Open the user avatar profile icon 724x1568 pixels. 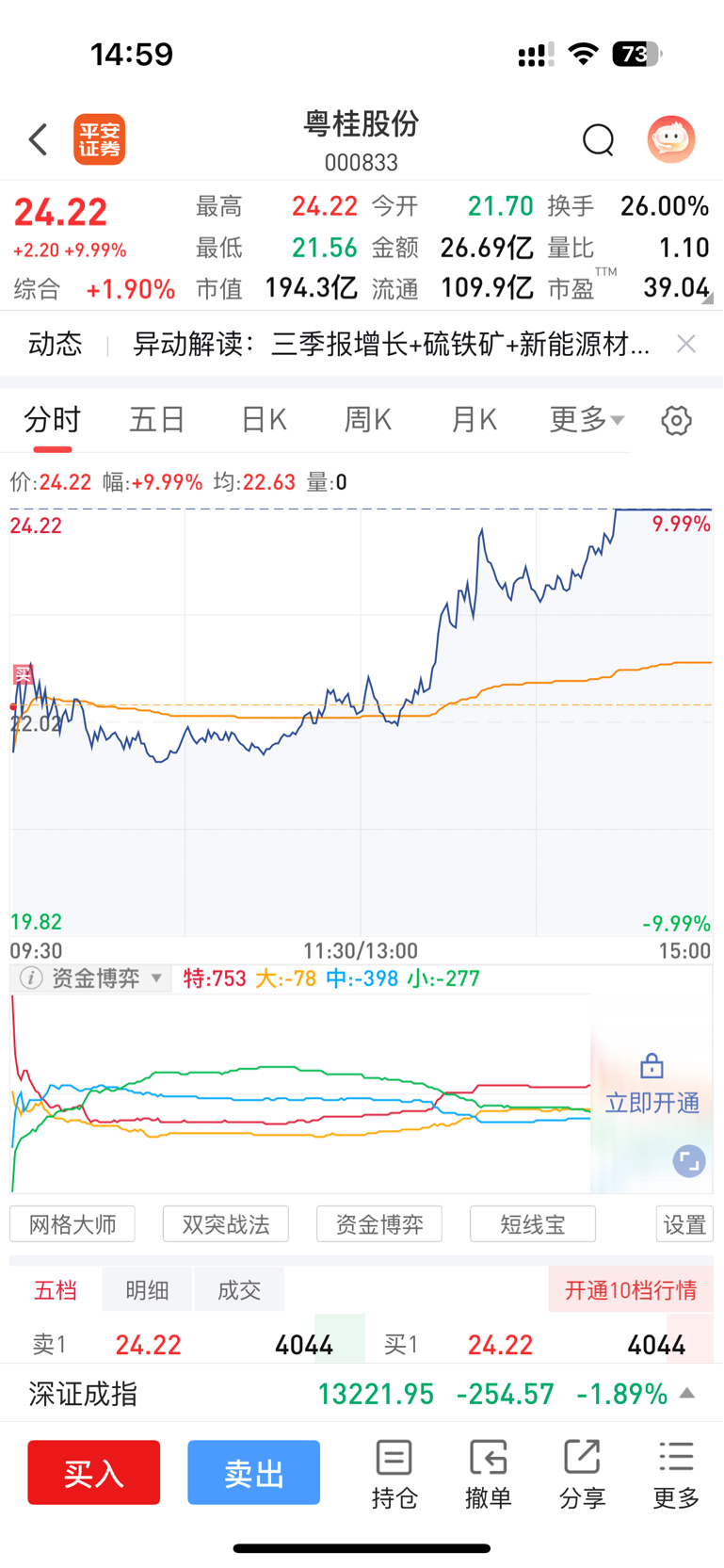[671, 139]
